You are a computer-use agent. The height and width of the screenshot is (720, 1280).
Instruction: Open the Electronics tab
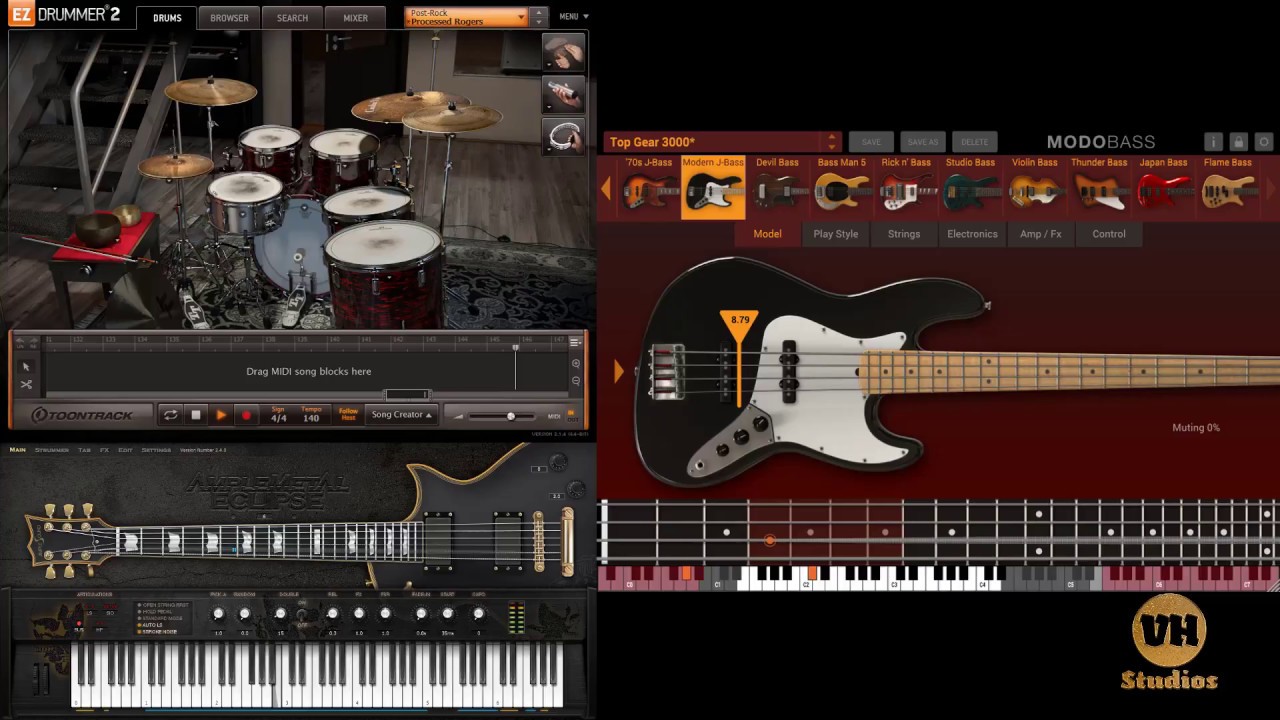pos(973,234)
